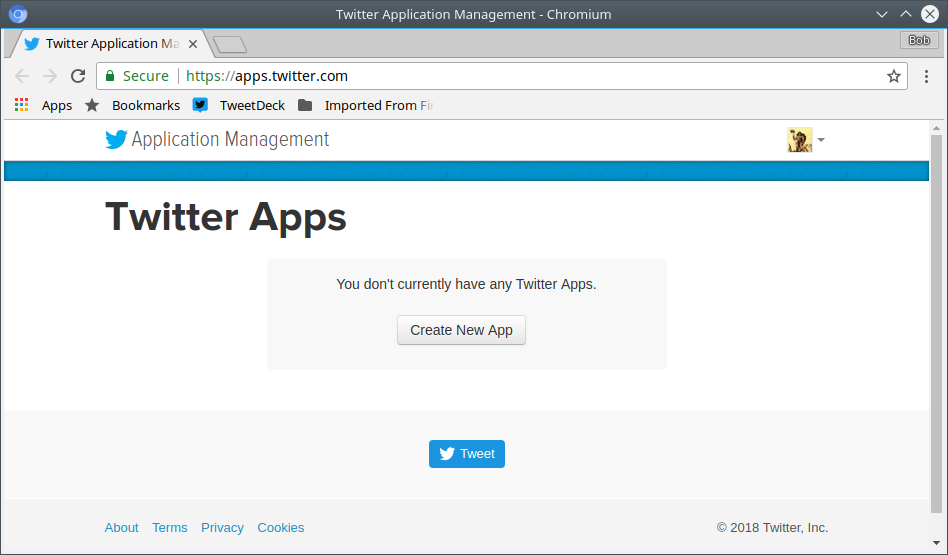Click the address bar URL field
Viewport: 948px width, 555px height.
[502, 76]
